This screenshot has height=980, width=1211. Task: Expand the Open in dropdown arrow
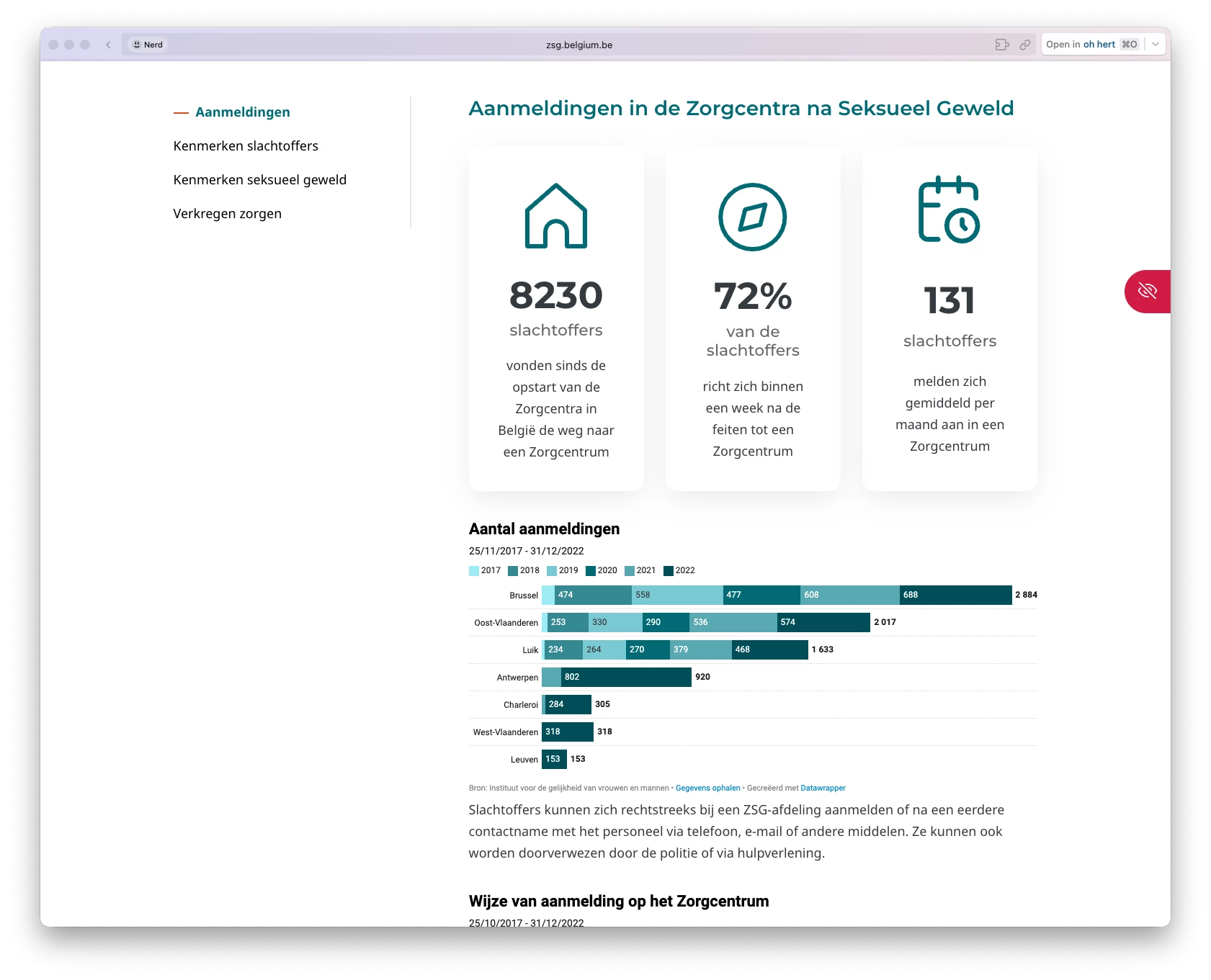point(1156,45)
